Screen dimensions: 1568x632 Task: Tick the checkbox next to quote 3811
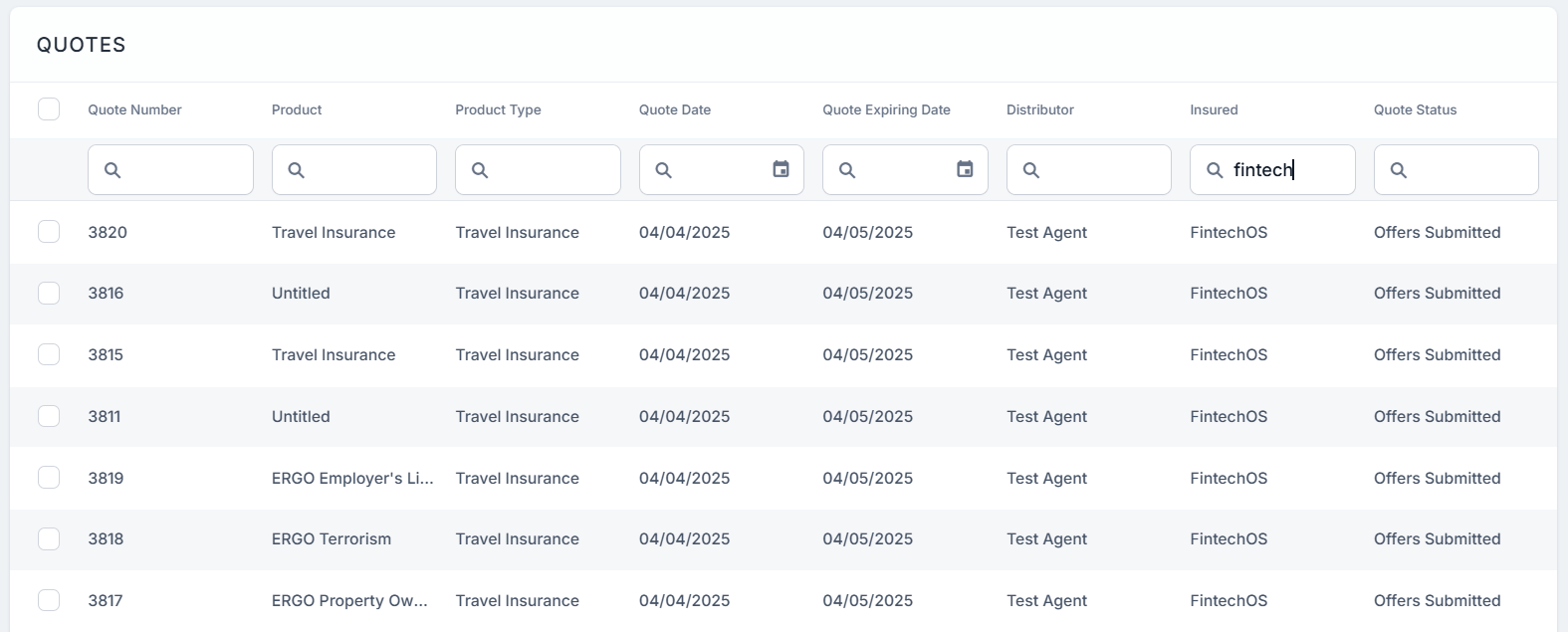click(x=49, y=416)
